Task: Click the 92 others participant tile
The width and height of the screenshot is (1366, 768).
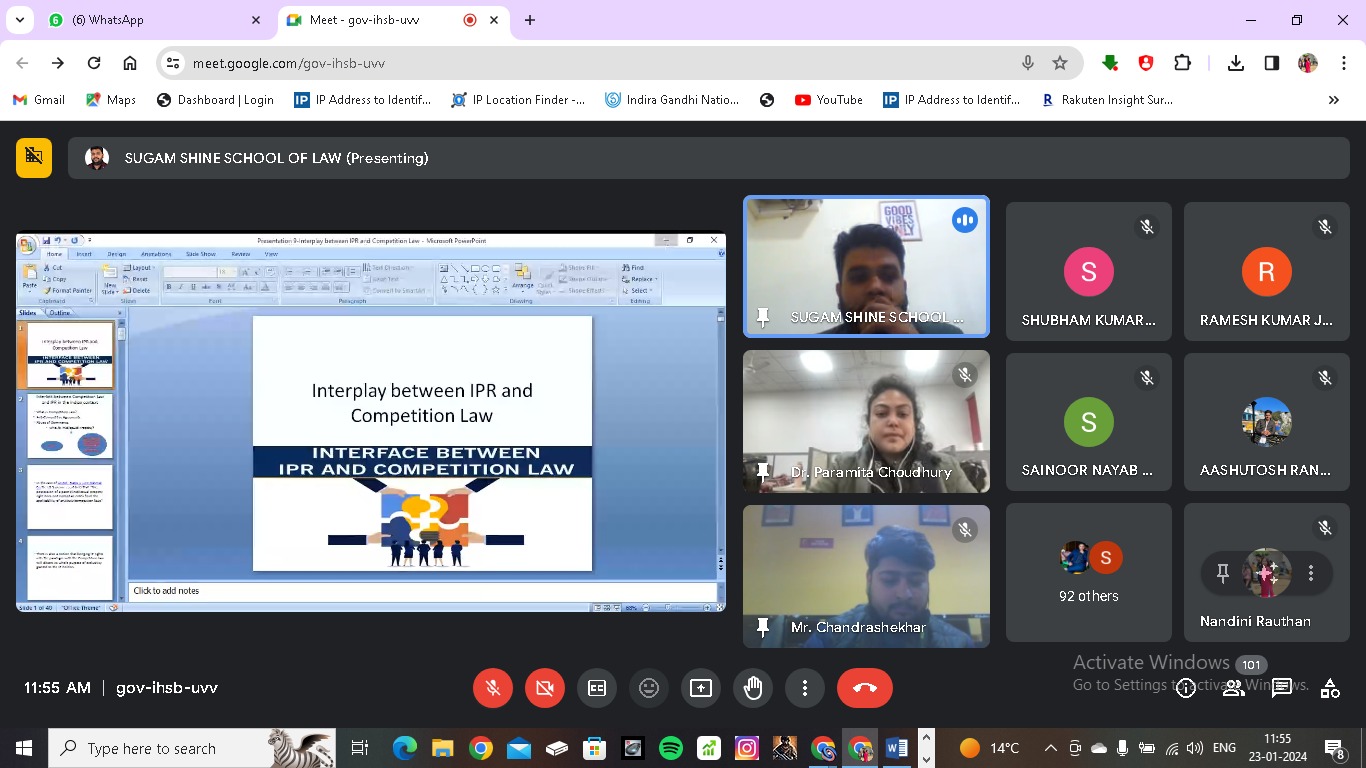Action: [x=1088, y=573]
